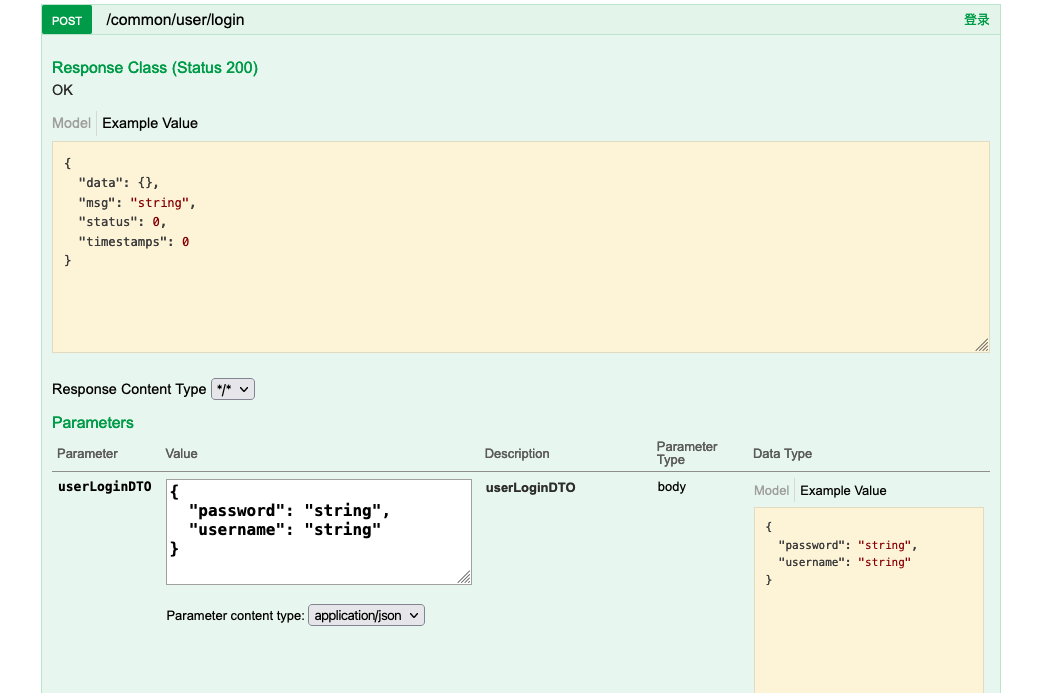
Task: Collapse the /common/user/login endpoint path
Action: [175, 20]
